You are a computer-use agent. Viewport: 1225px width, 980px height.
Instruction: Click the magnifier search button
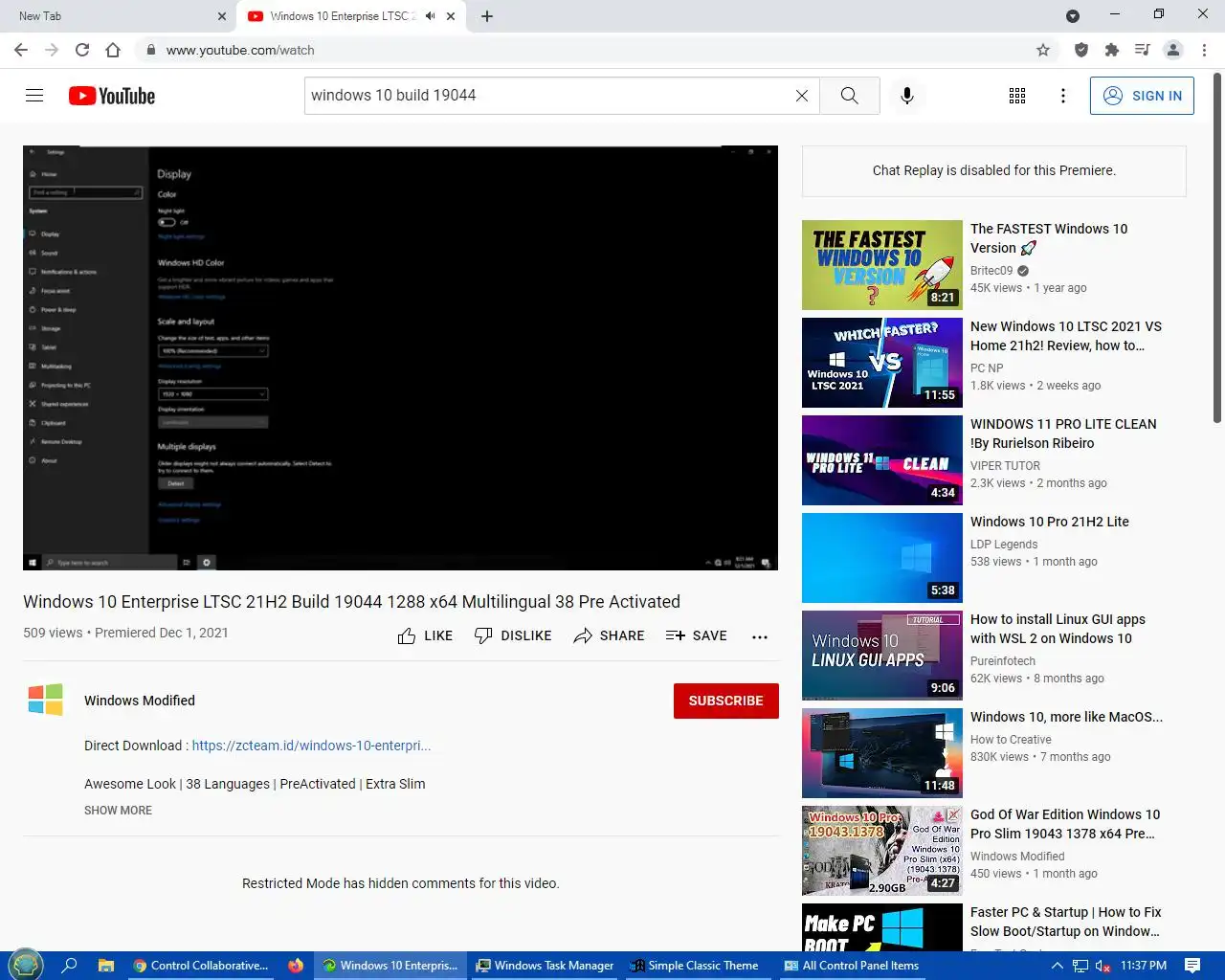click(849, 96)
